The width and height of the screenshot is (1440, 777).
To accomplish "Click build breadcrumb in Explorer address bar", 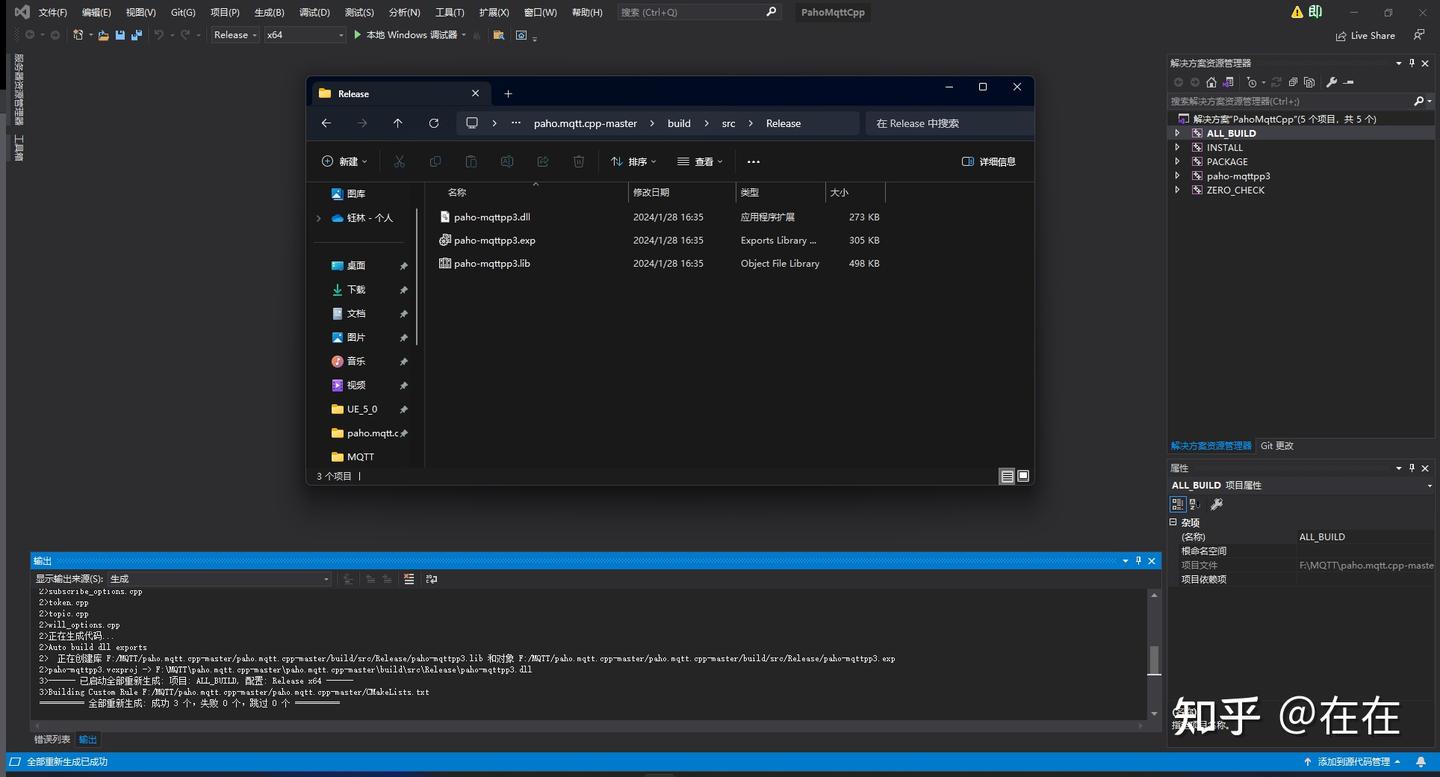I will [679, 124].
